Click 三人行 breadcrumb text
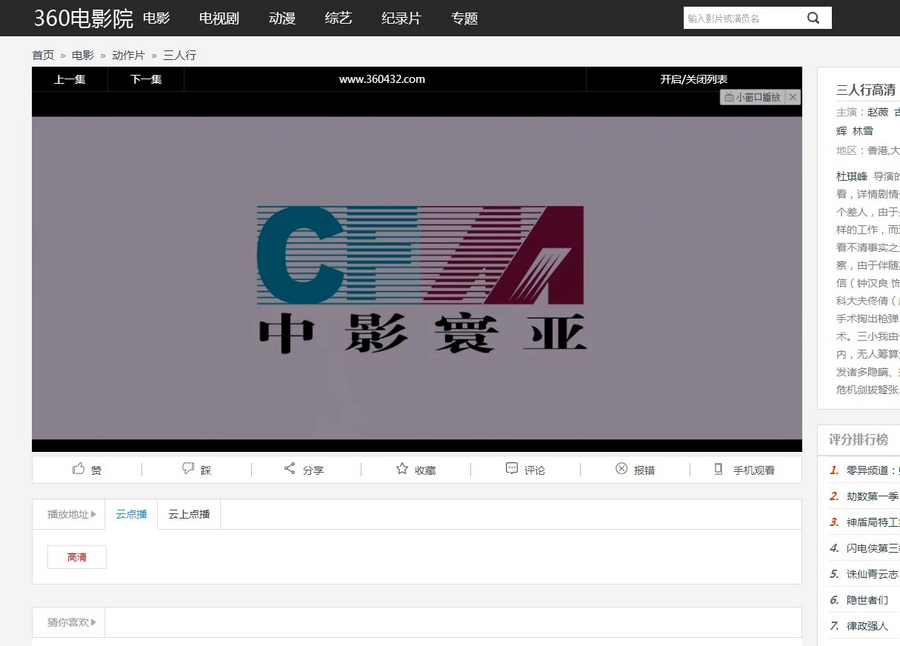The height and width of the screenshot is (646, 900). (x=180, y=55)
